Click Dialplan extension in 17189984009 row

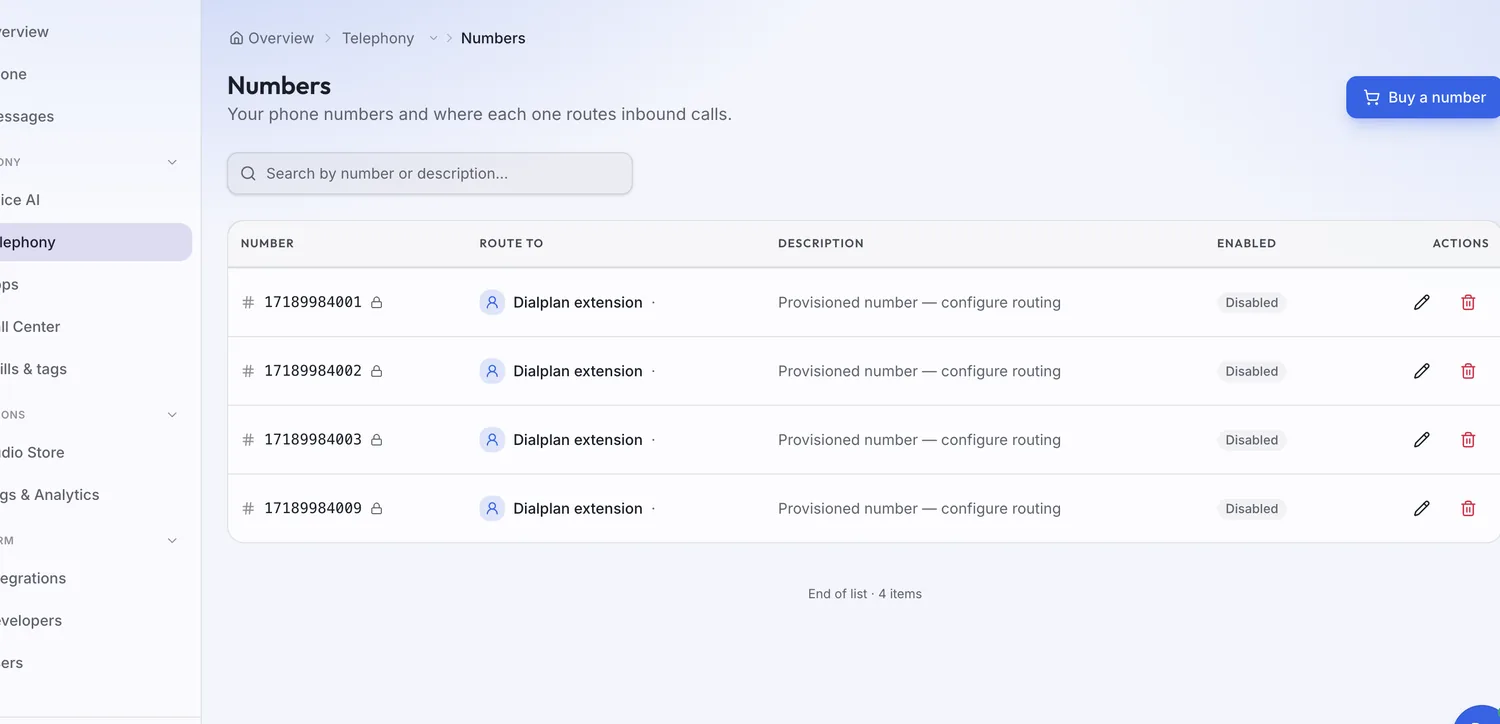[x=578, y=508]
